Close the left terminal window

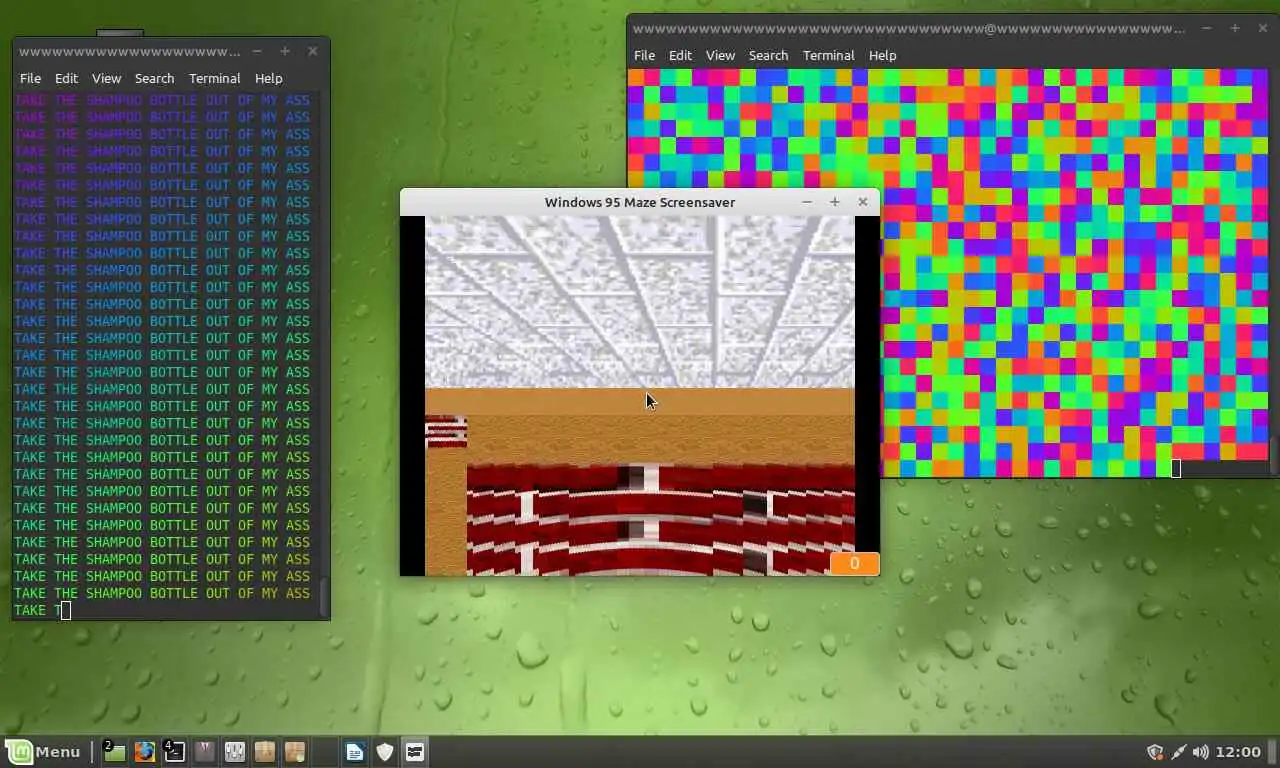(313, 51)
